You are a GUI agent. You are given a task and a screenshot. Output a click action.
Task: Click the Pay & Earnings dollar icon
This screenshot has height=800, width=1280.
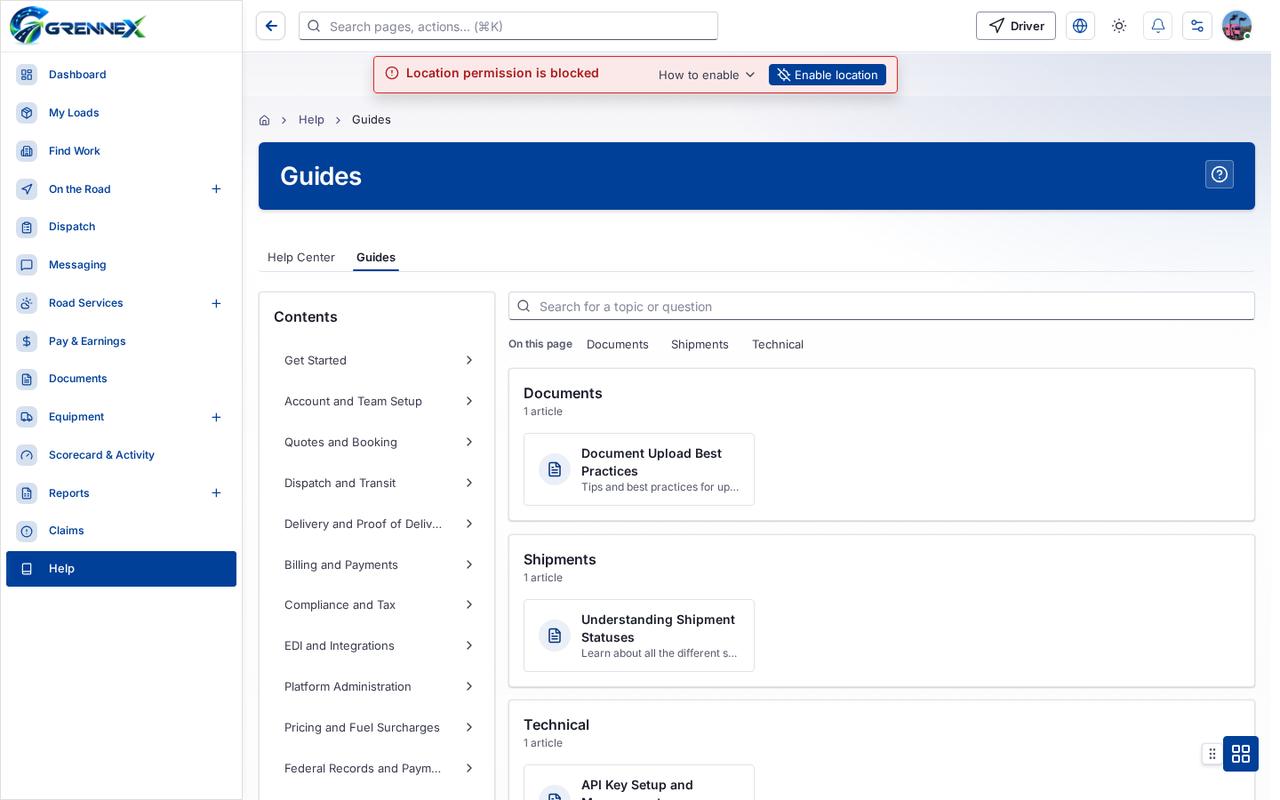tap(27, 341)
